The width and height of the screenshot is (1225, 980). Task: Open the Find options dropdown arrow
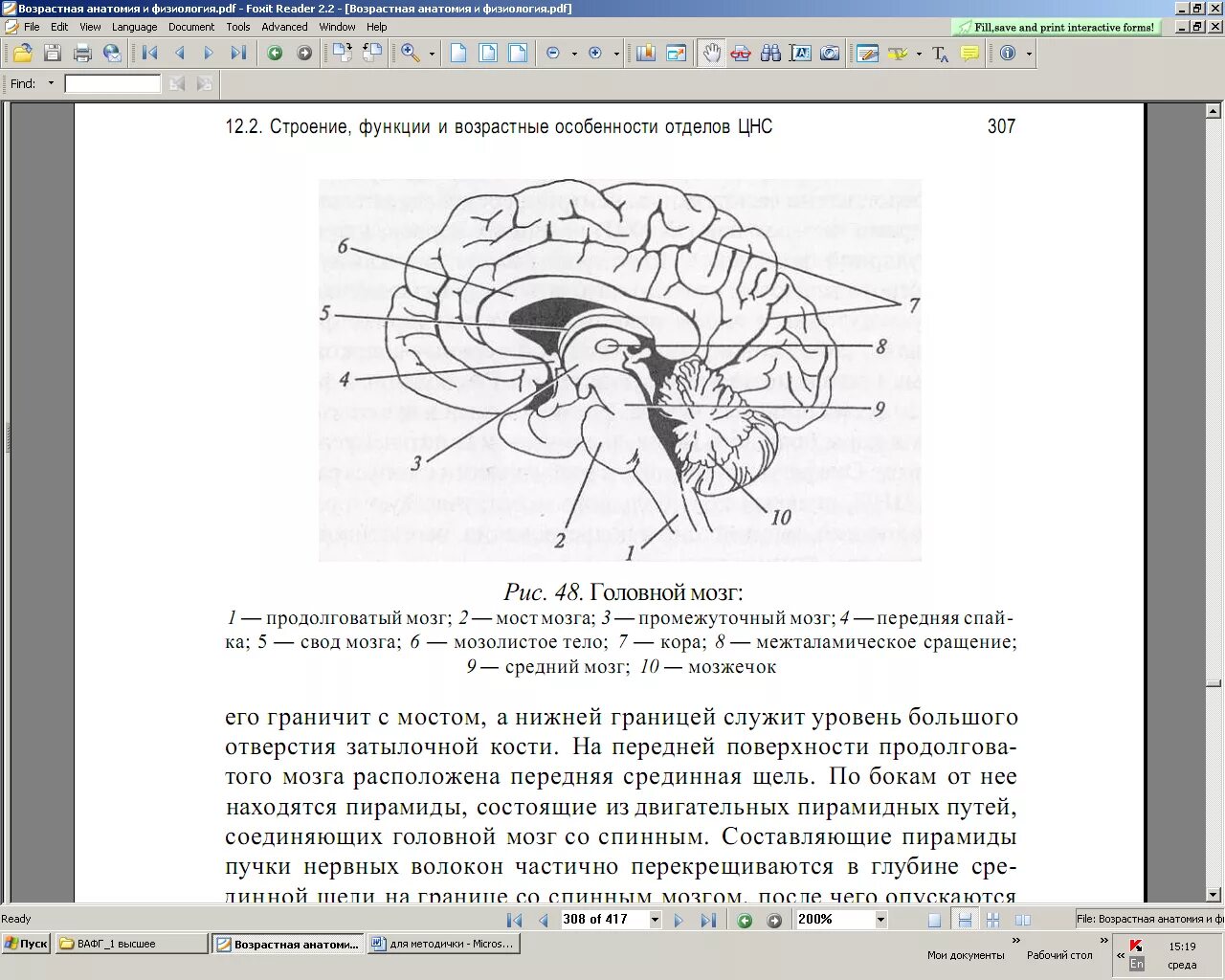point(51,83)
